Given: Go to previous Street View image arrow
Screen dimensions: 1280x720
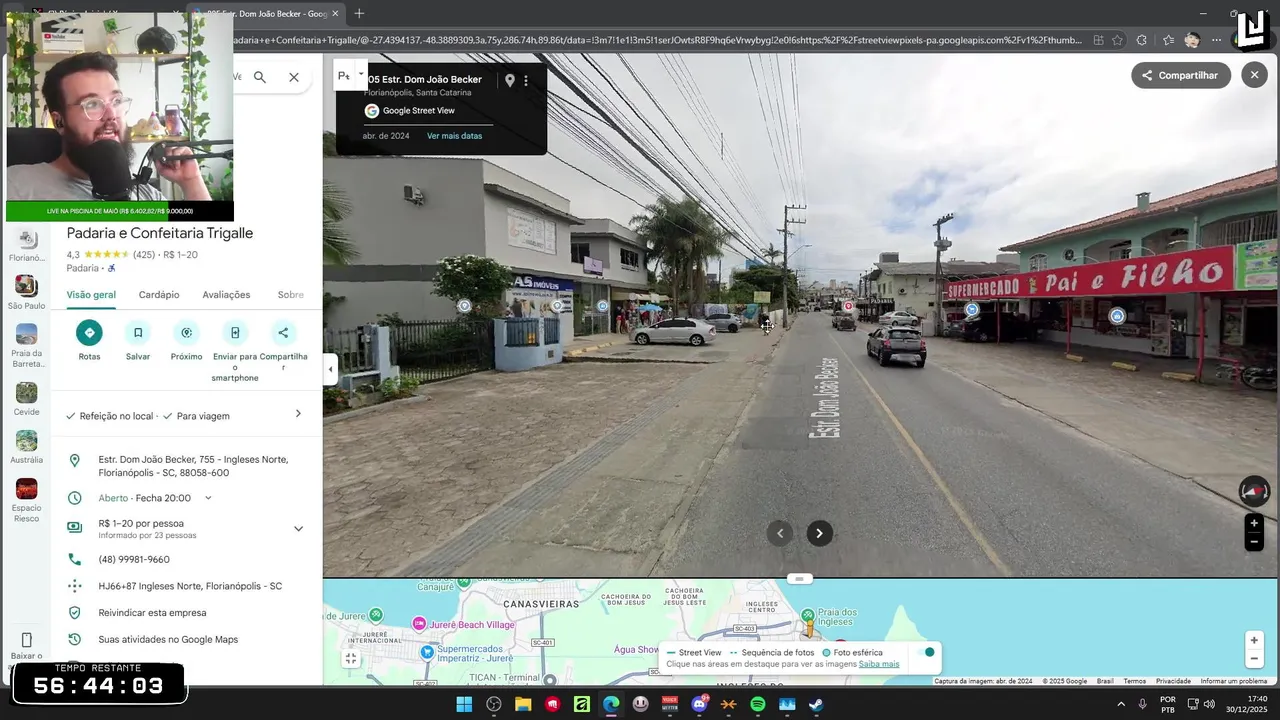Looking at the screenshot, I should point(780,533).
